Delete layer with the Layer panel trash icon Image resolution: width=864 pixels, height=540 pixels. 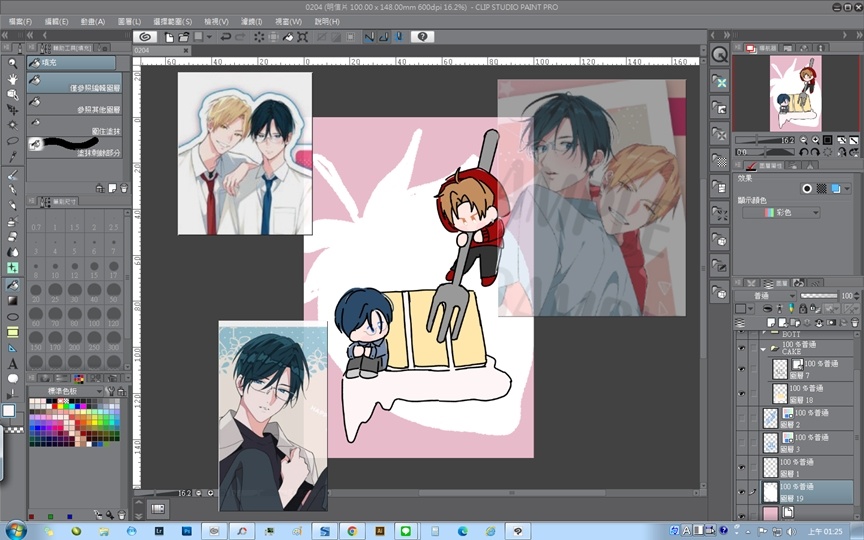click(x=855, y=322)
